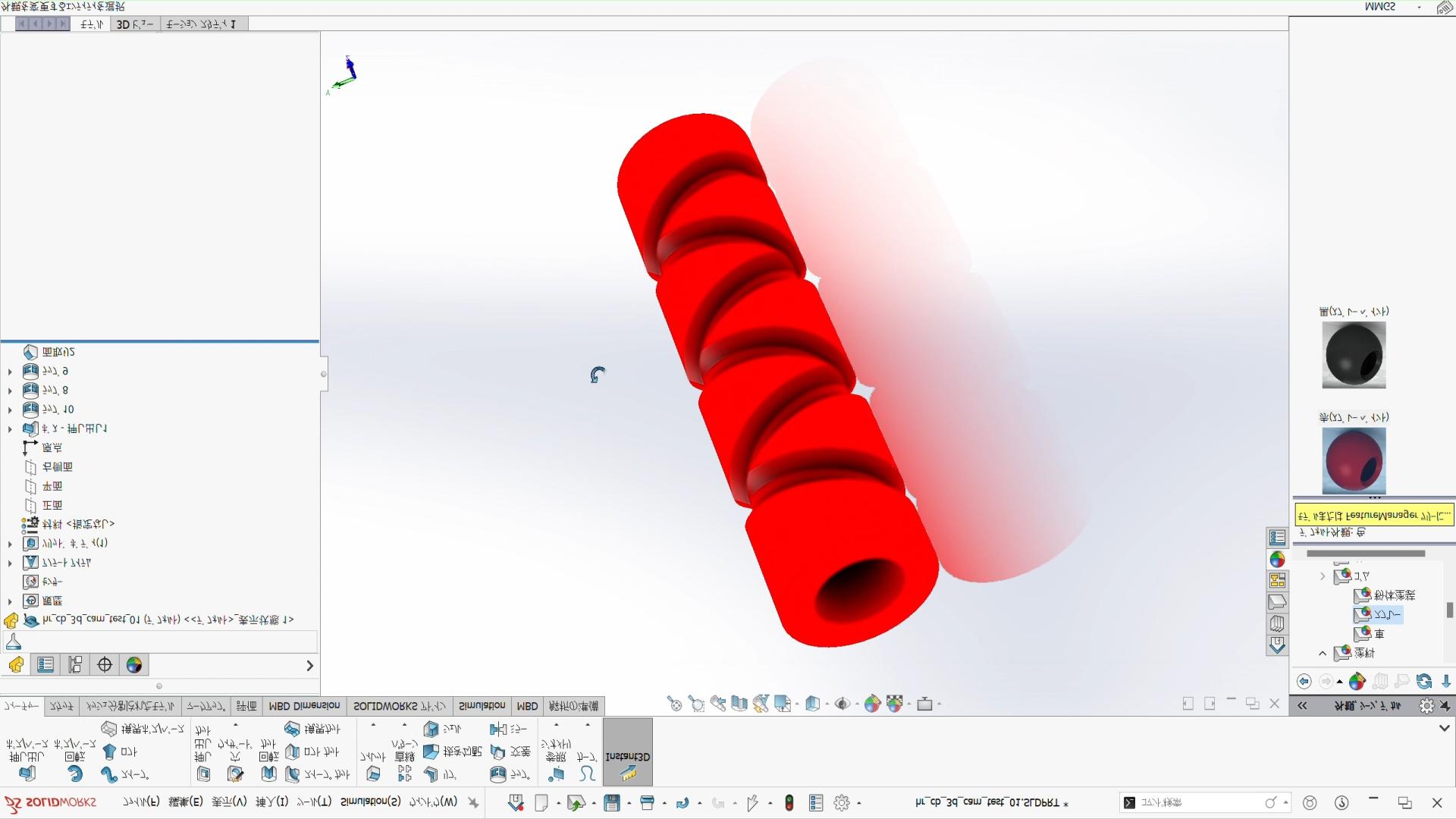Switch to the DimXpertManager tab icon

(x=105, y=665)
